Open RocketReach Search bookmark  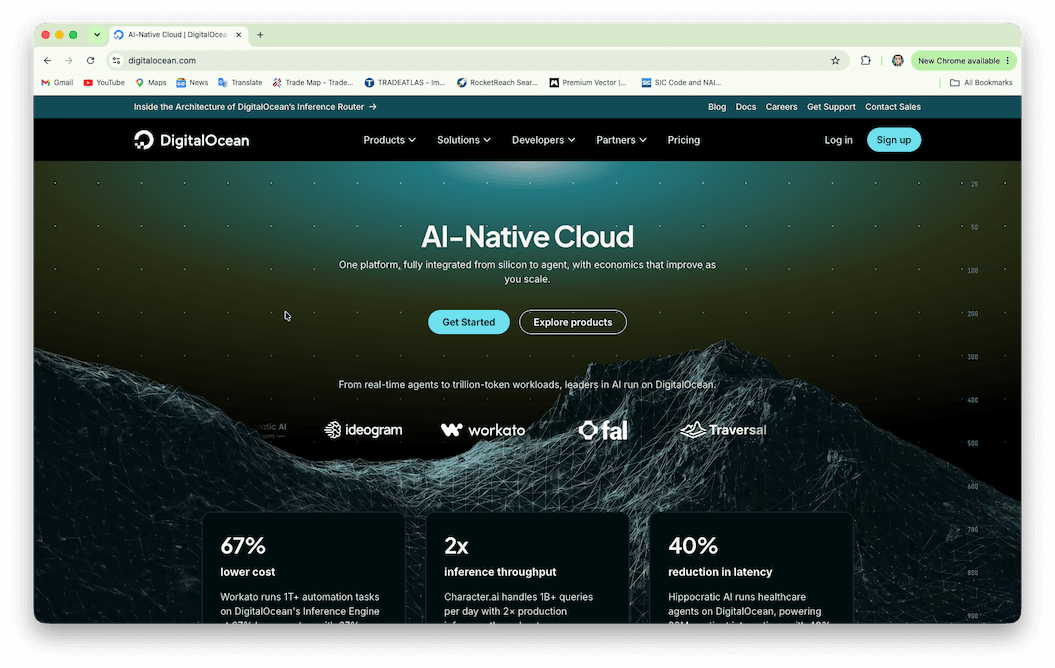(x=497, y=83)
